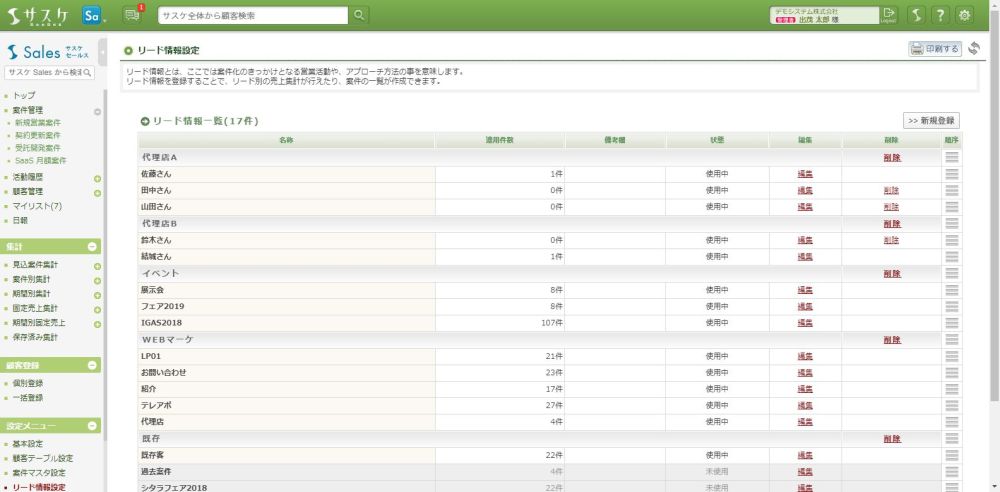Open 基本設定 in the settings menu
Screen dimensions: 1000x492
coord(27,443)
